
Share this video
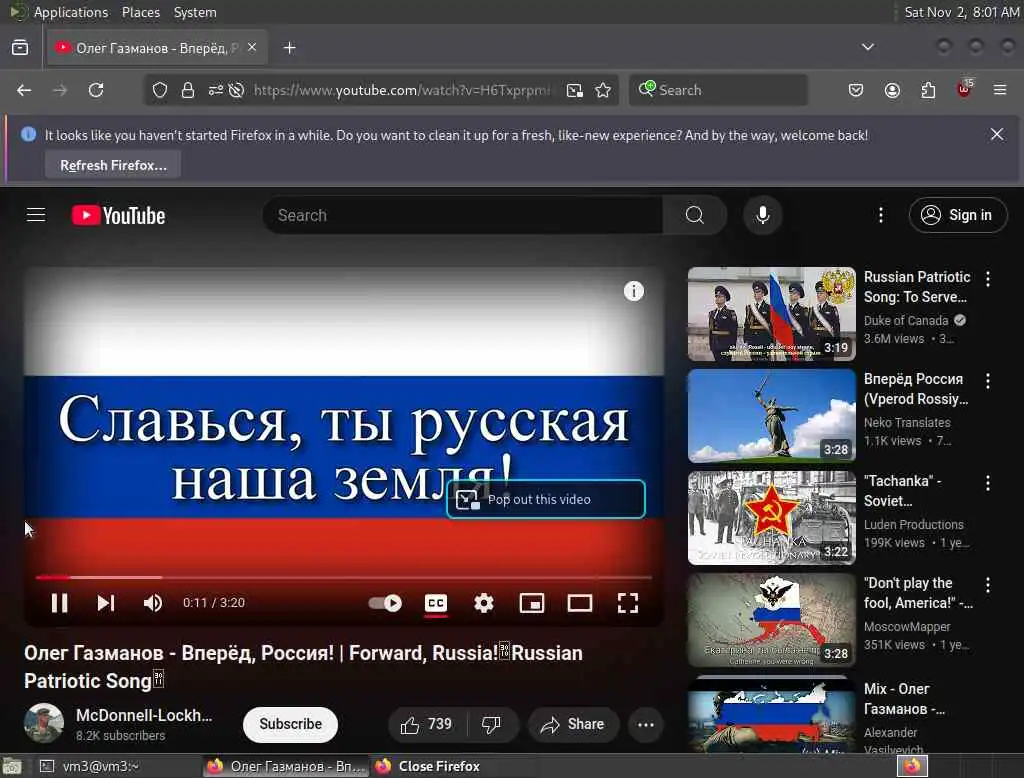573,724
